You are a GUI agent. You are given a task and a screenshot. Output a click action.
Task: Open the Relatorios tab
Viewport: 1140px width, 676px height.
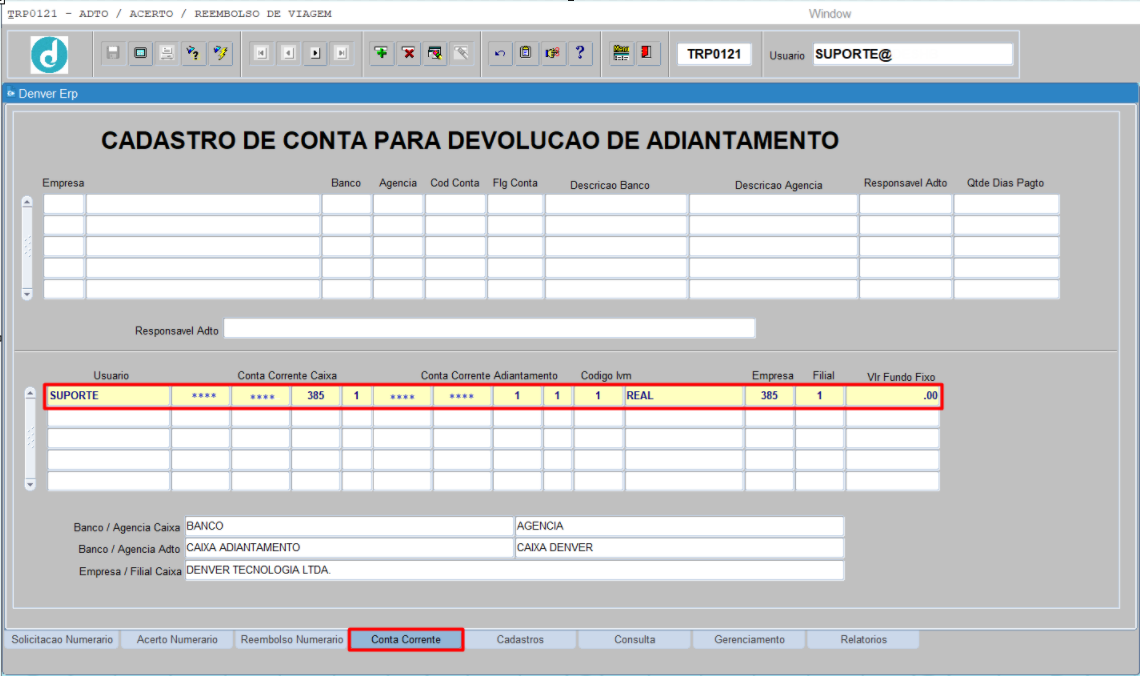[x=863, y=640]
